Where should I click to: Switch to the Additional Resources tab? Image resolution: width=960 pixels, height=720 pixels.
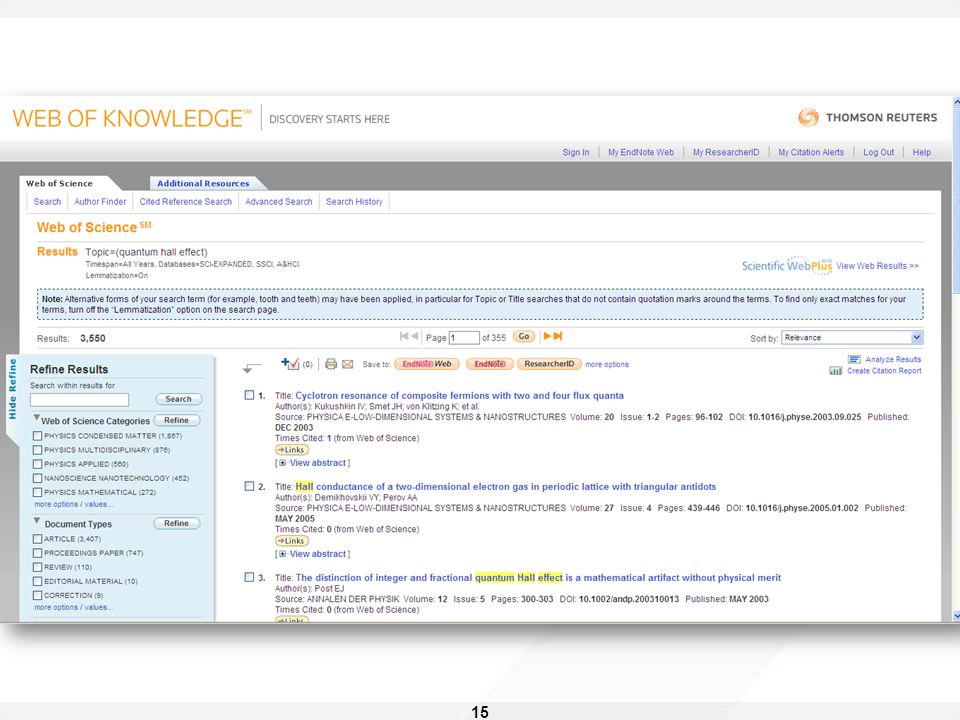[203, 183]
